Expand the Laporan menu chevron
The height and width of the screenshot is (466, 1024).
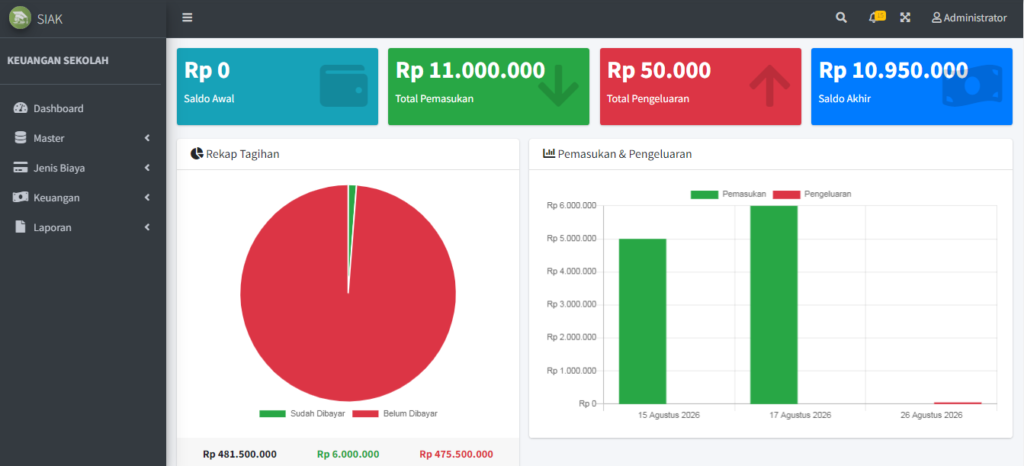pyautogui.click(x=148, y=227)
